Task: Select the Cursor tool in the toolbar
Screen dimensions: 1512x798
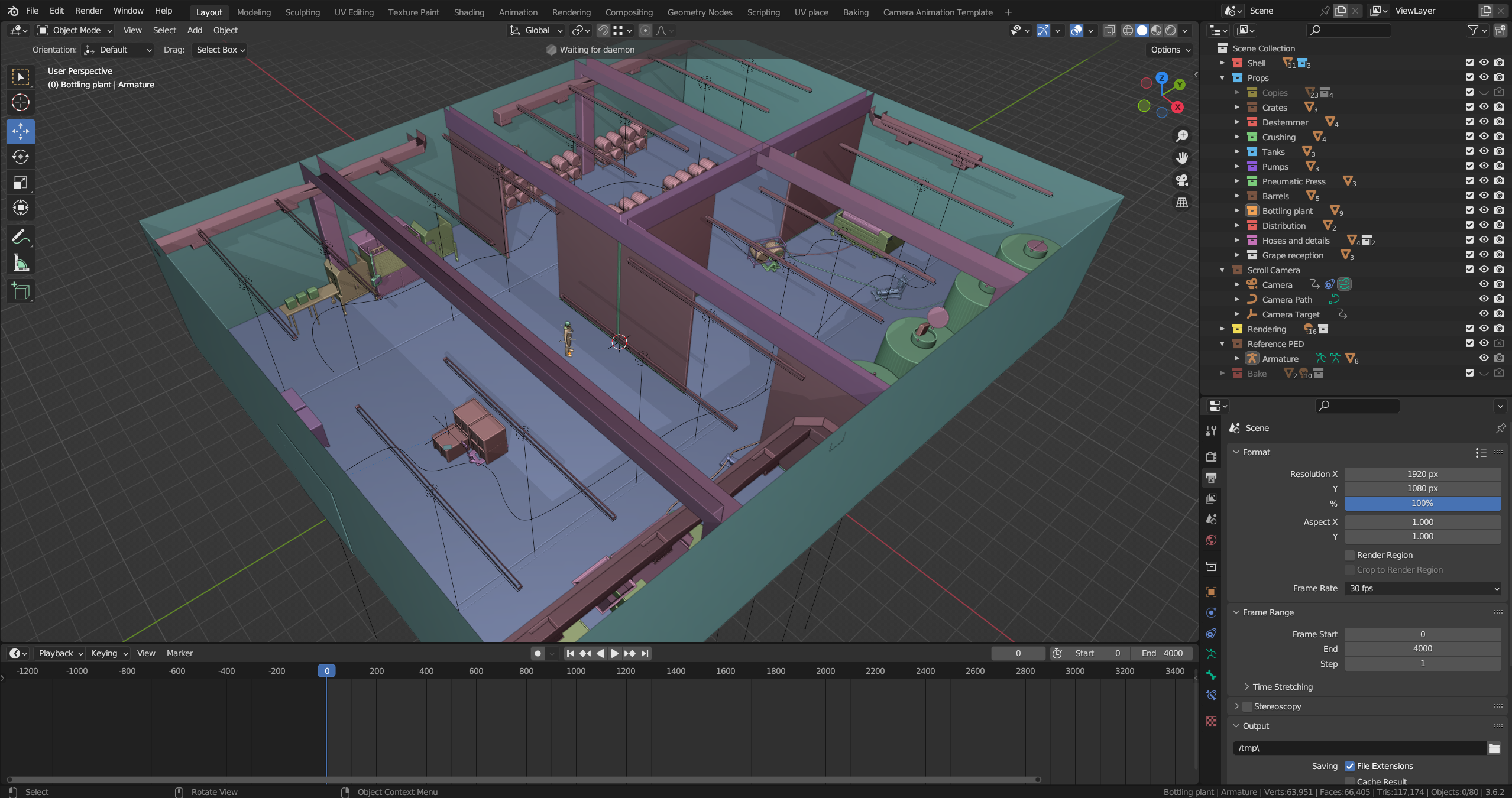Action: point(21,102)
